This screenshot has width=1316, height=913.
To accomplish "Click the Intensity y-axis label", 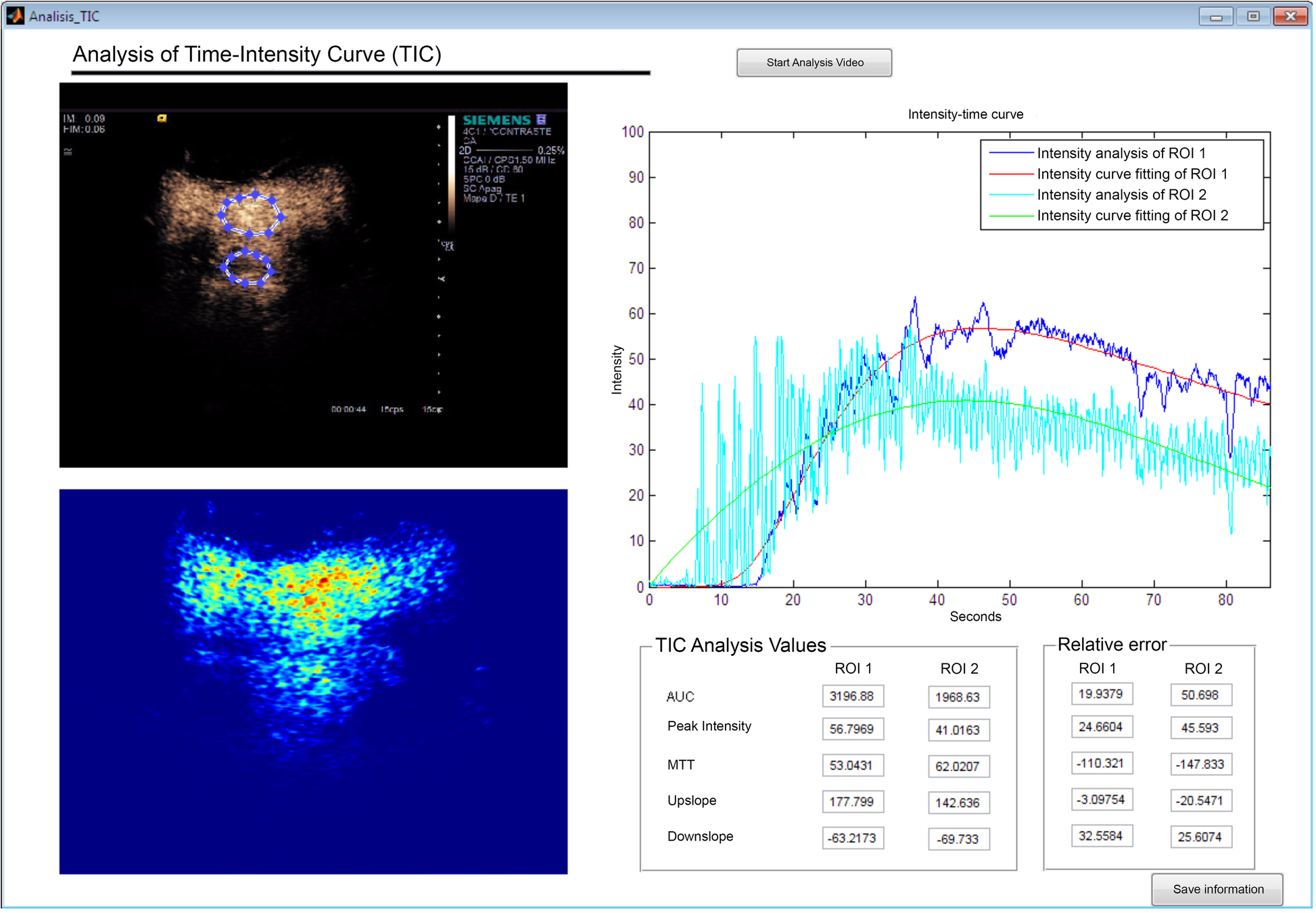I will coord(616,369).
